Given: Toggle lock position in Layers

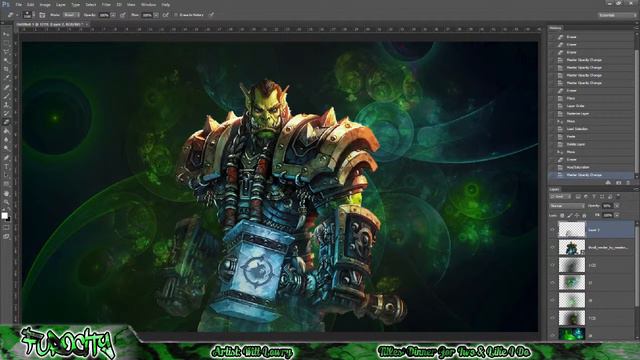Looking at the screenshot, I should (x=577, y=215).
